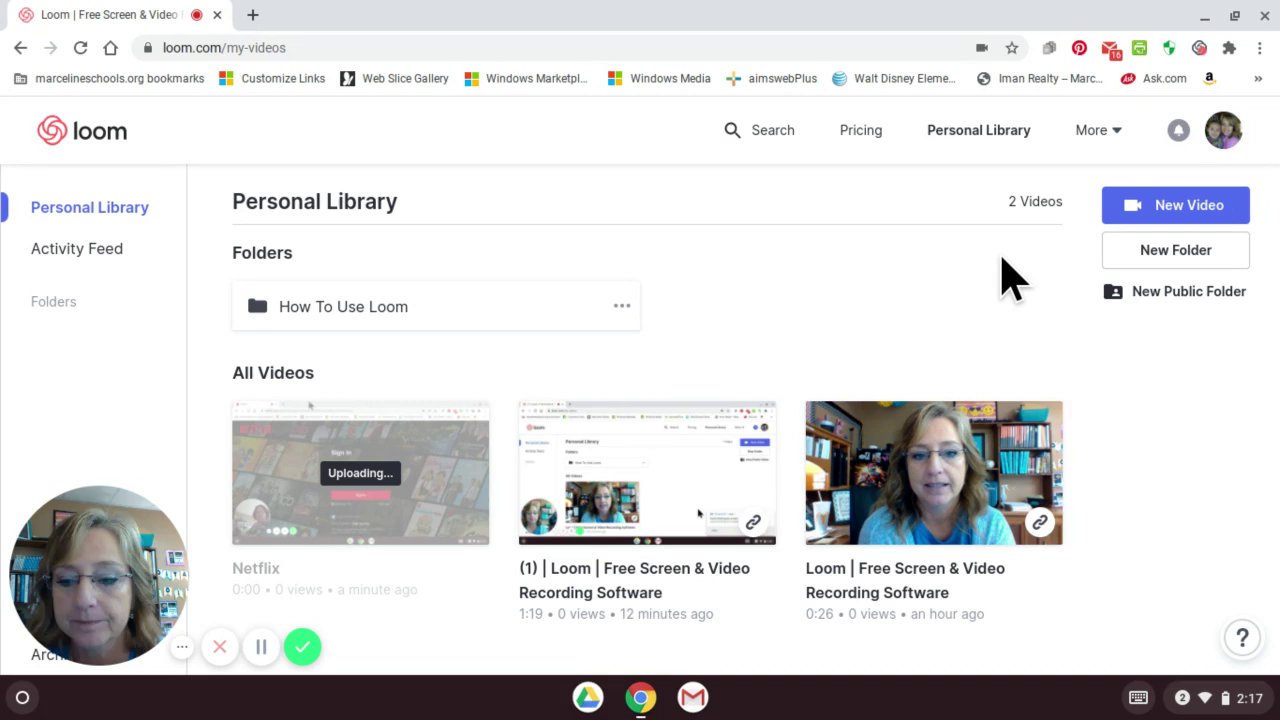Click New Folder button
The image size is (1280, 720).
(1176, 250)
